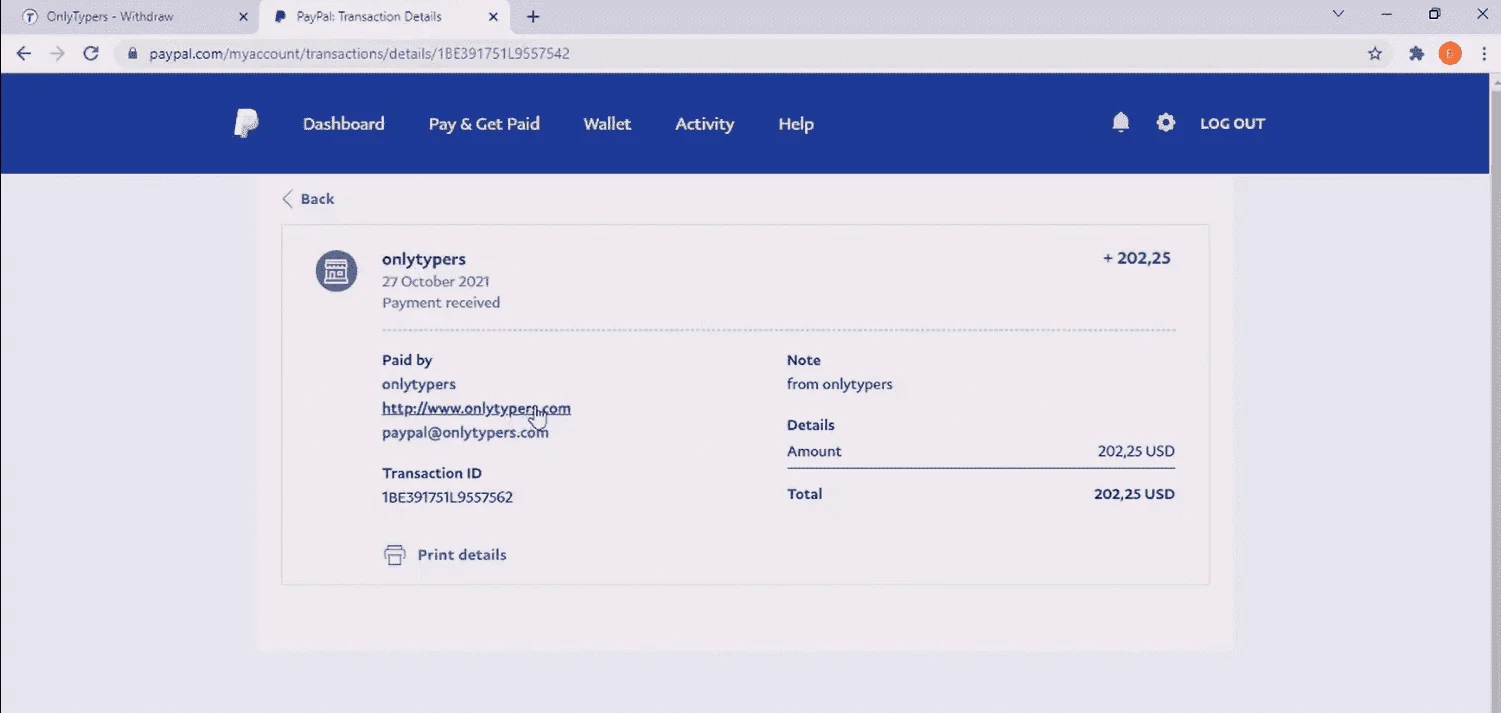Go back with browser back arrow
1501x713 pixels.
24,54
